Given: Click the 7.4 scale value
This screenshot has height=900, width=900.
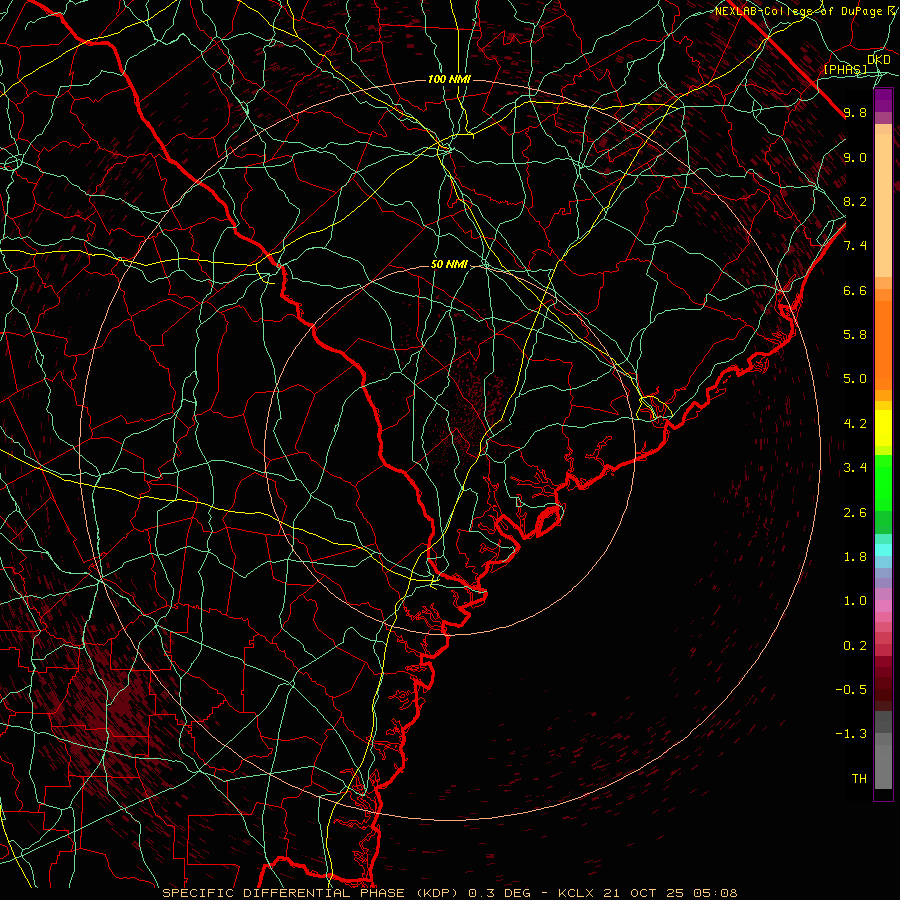Looking at the screenshot, I should click(855, 246).
